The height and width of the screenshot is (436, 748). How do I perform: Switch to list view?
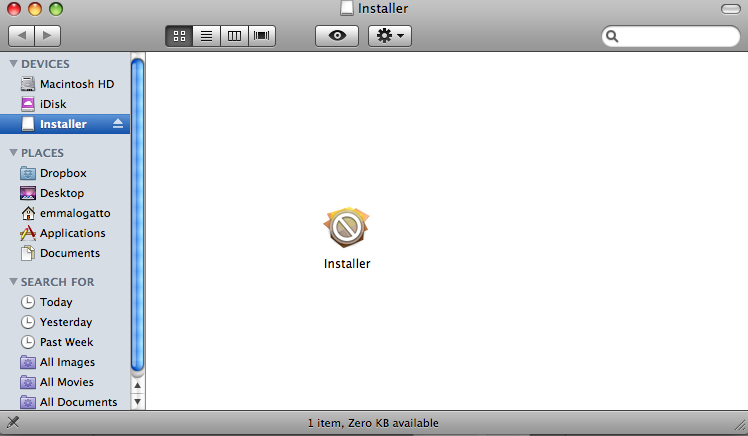(x=207, y=36)
